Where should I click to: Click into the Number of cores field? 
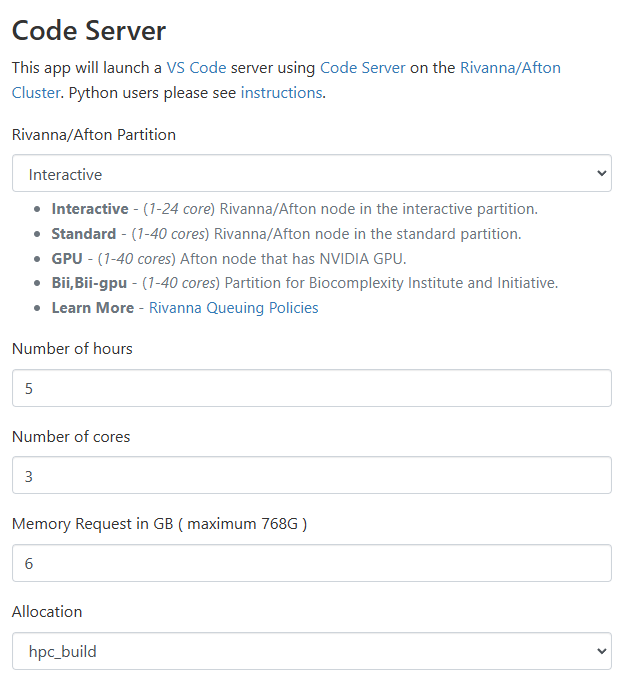tap(311, 476)
